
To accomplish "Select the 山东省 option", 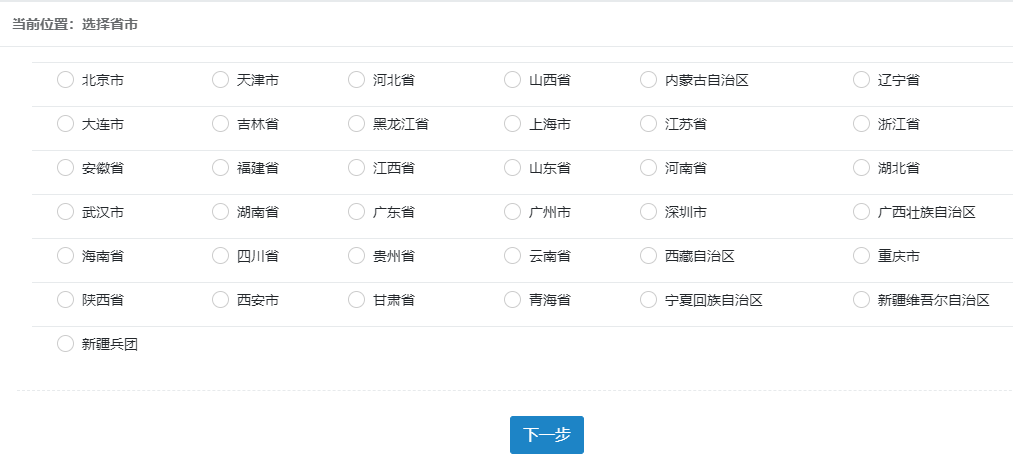I will coord(513,168).
